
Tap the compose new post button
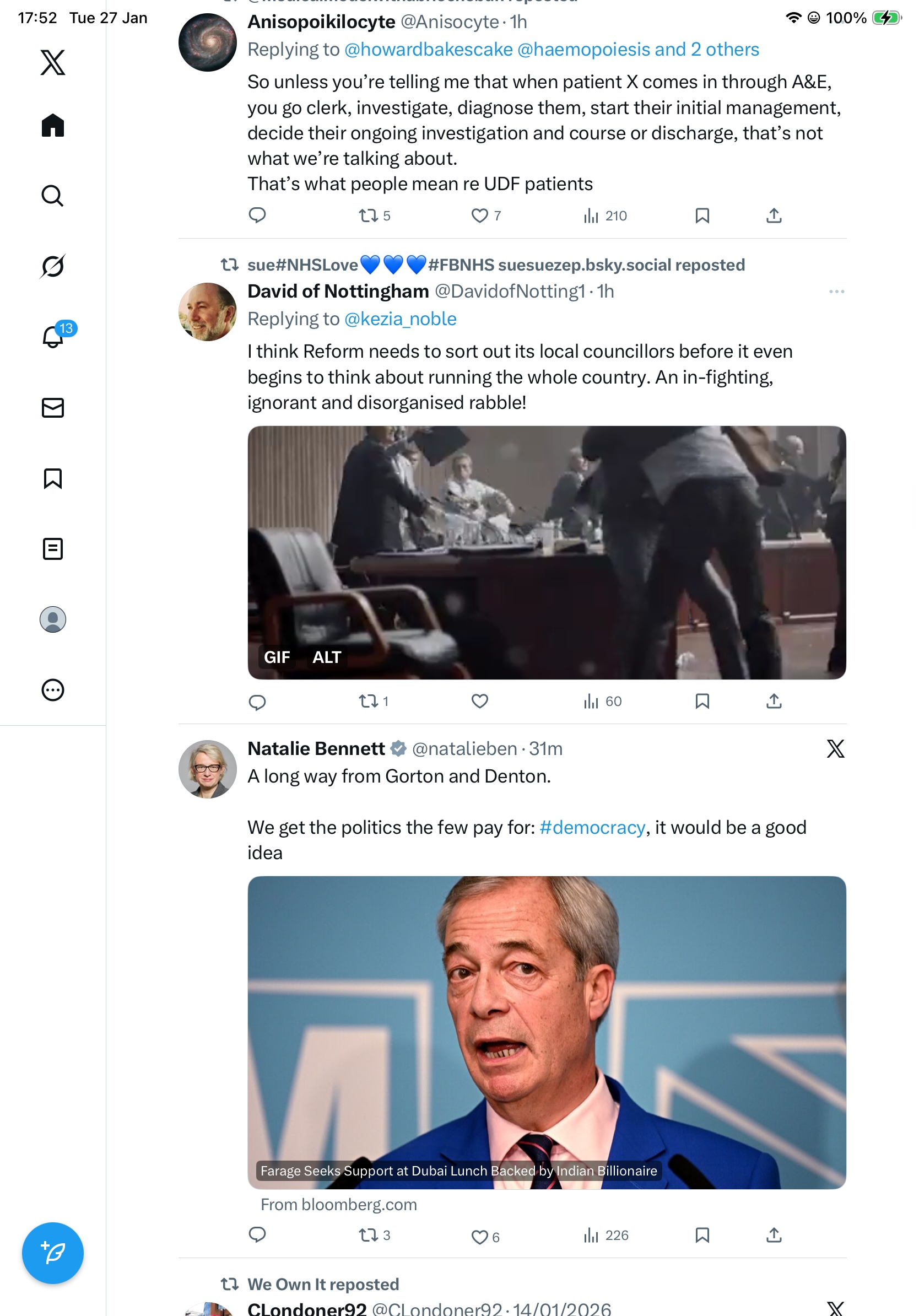point(53,1253)
